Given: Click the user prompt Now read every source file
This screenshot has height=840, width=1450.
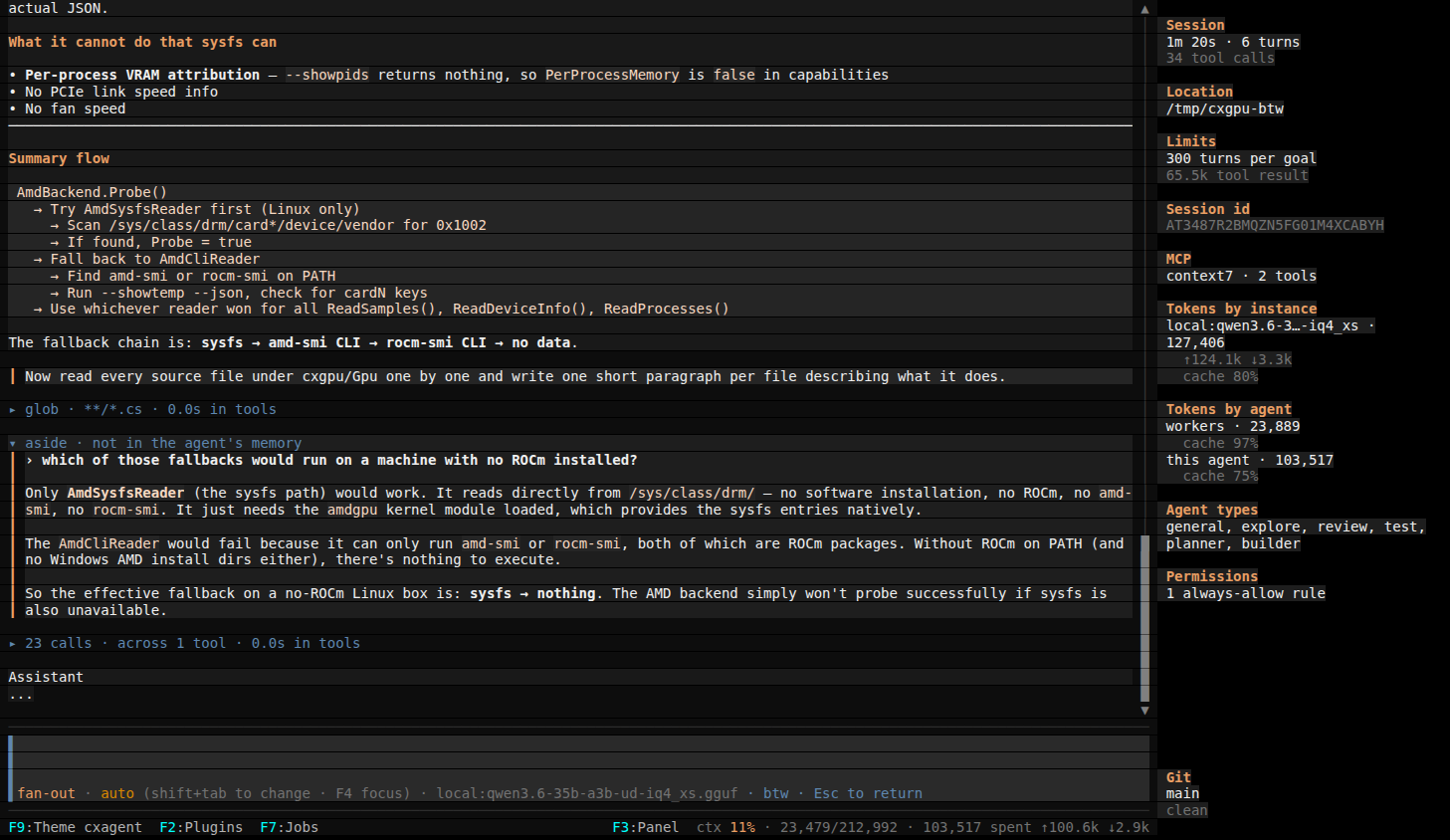Looking at the screenshot, I should pyautogui.click(x=515, y=376).
